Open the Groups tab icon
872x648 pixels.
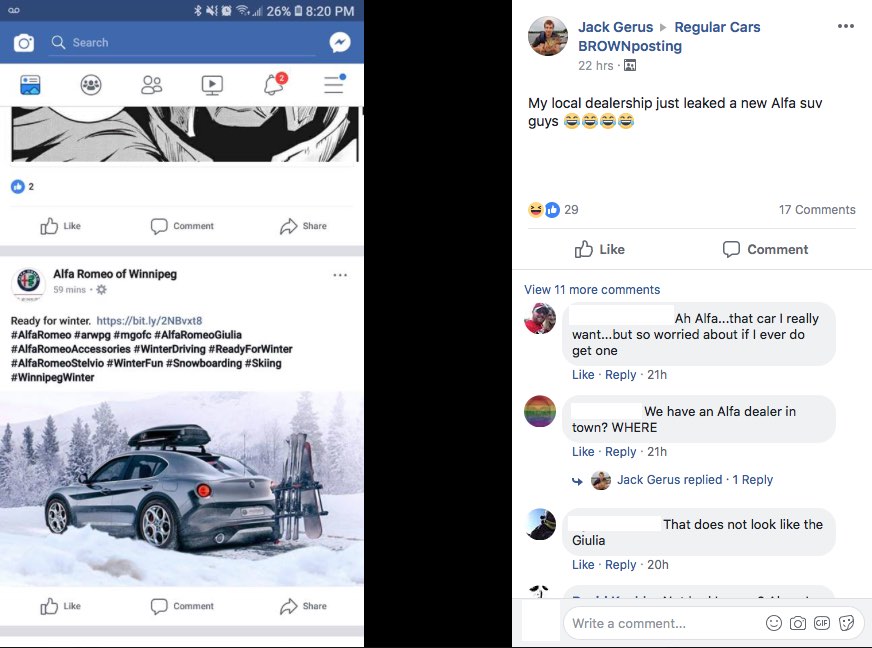pos(91,86)
